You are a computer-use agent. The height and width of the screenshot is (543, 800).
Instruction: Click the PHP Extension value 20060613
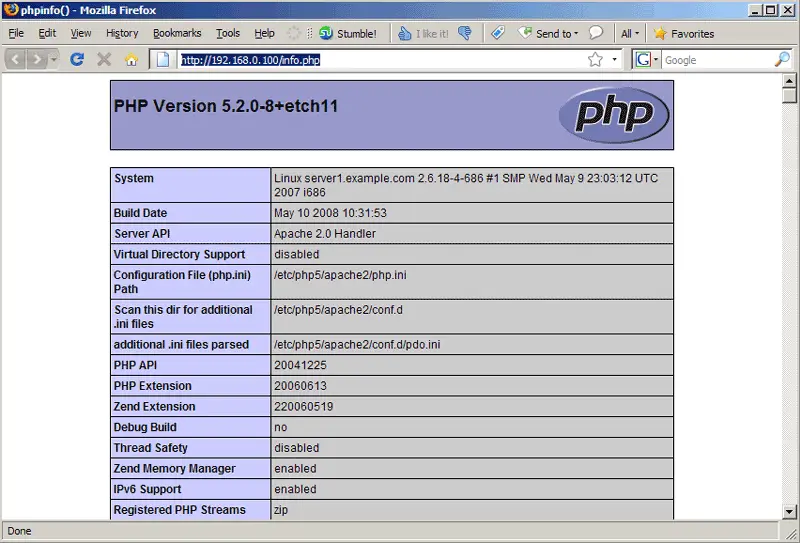[300, 386]
